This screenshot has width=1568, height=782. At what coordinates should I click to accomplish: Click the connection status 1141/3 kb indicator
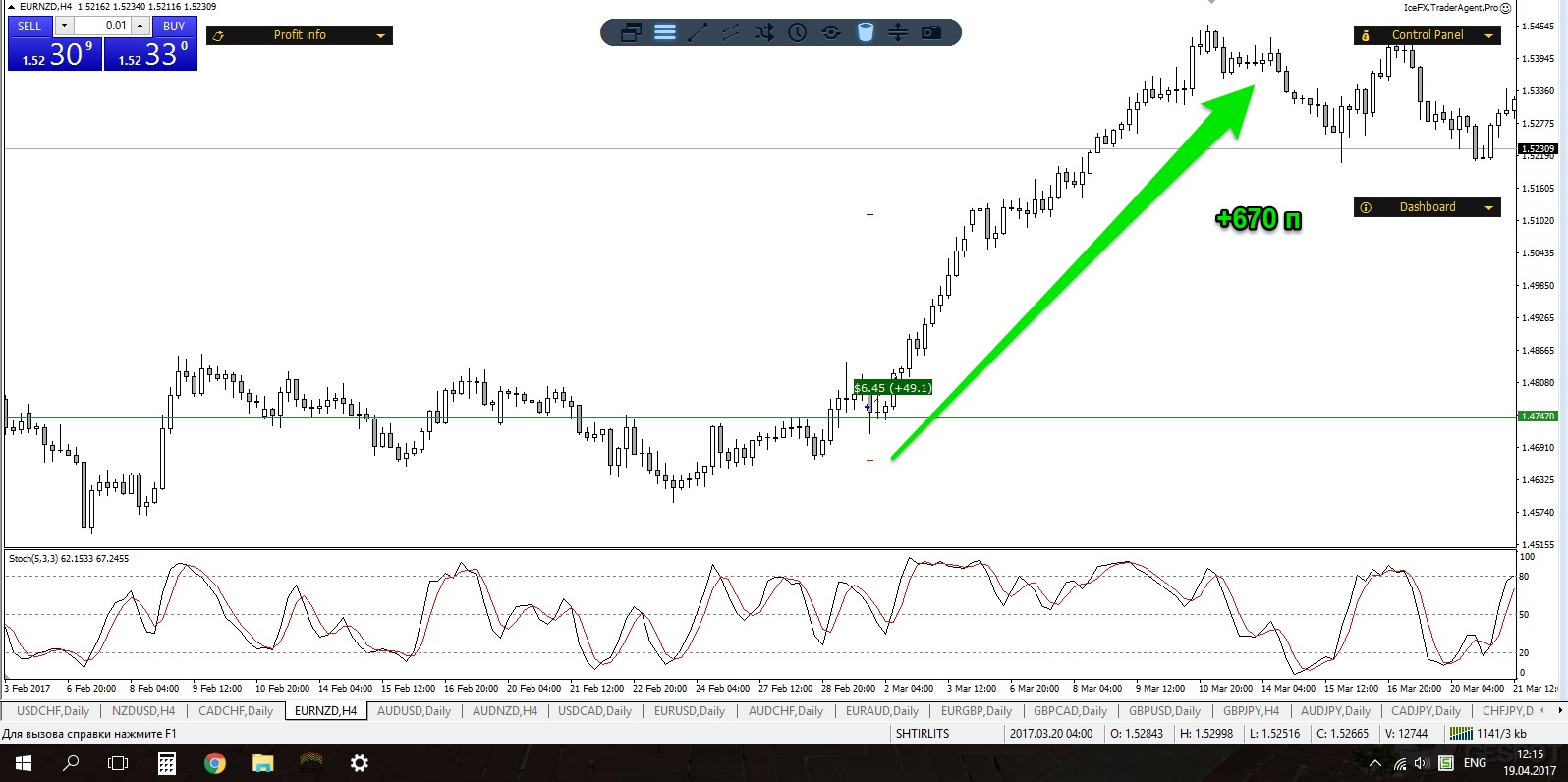[x=1488, y=734]
